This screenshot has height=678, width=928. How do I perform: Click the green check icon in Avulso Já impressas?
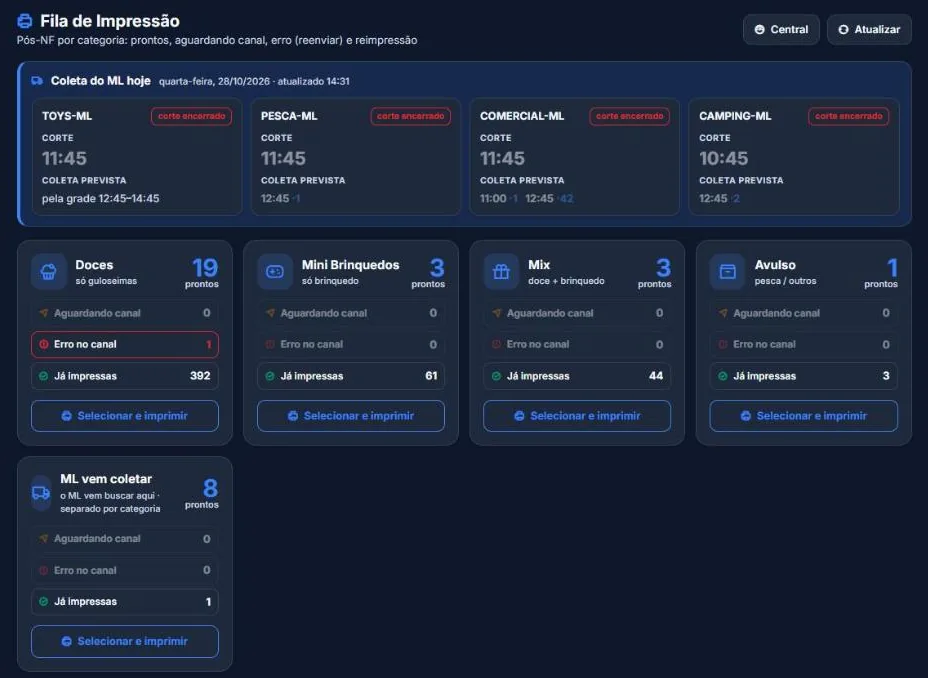(723, 376)
